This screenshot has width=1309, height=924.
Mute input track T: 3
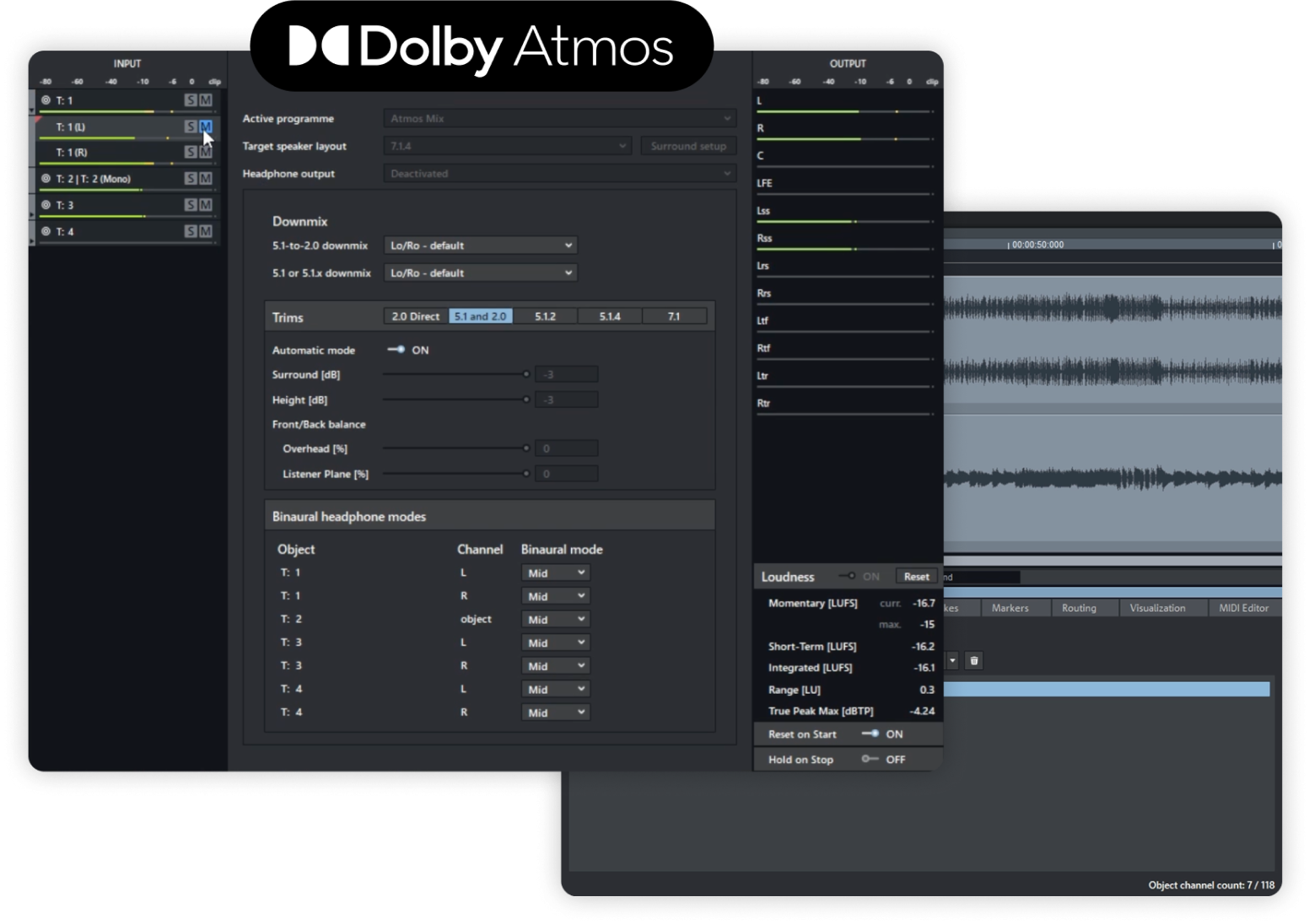click(x=205, y=205)
